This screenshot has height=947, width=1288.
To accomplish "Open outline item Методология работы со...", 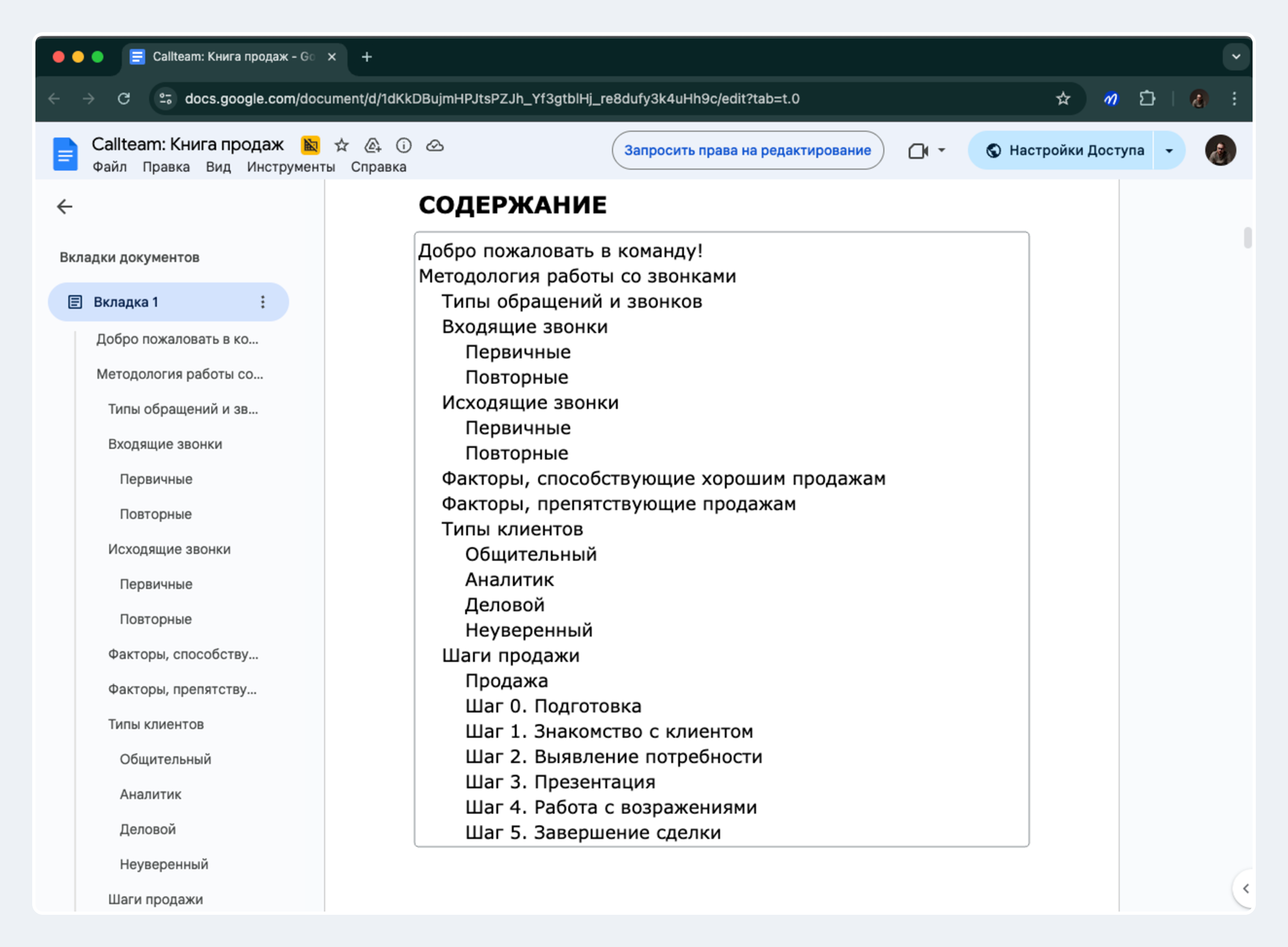I will (x=180, y=374).
